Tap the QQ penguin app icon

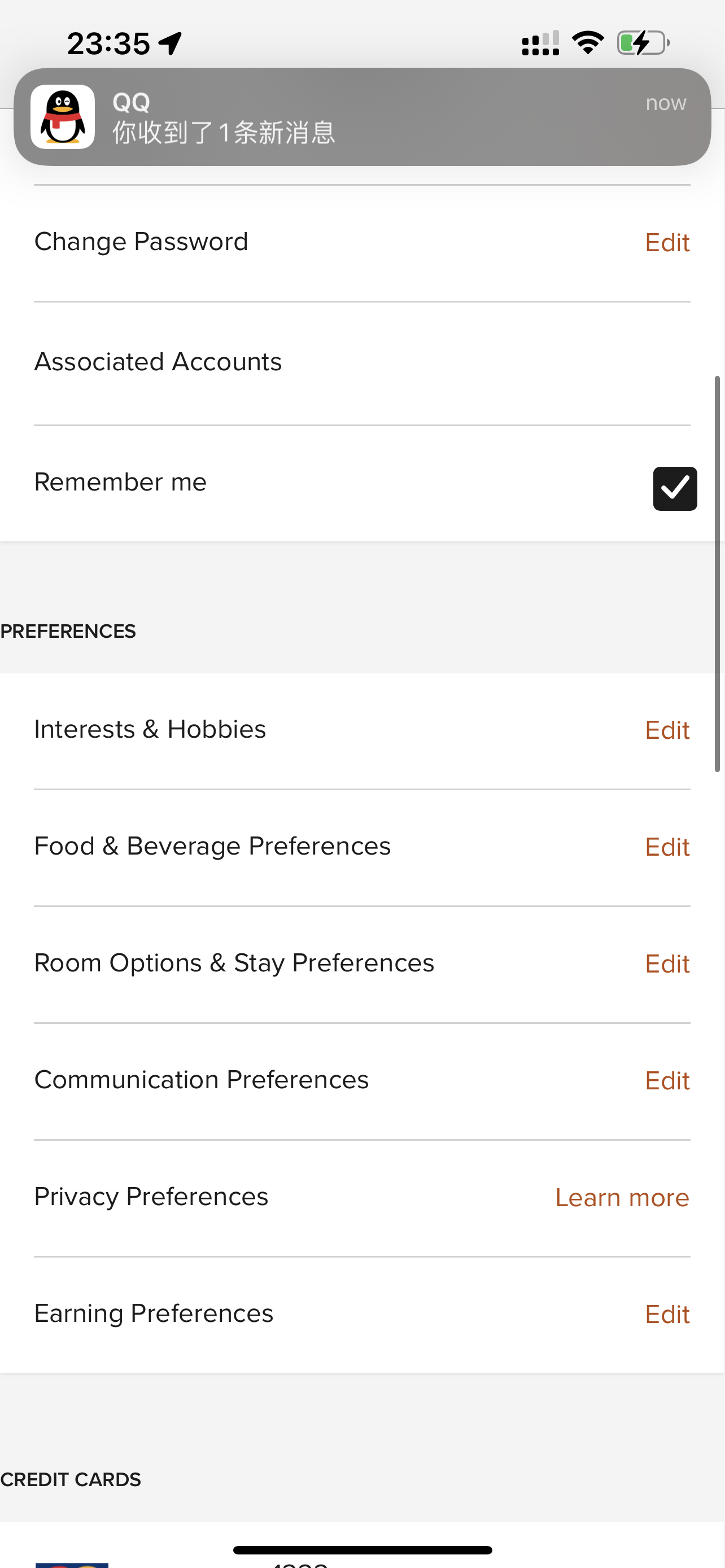63,117
